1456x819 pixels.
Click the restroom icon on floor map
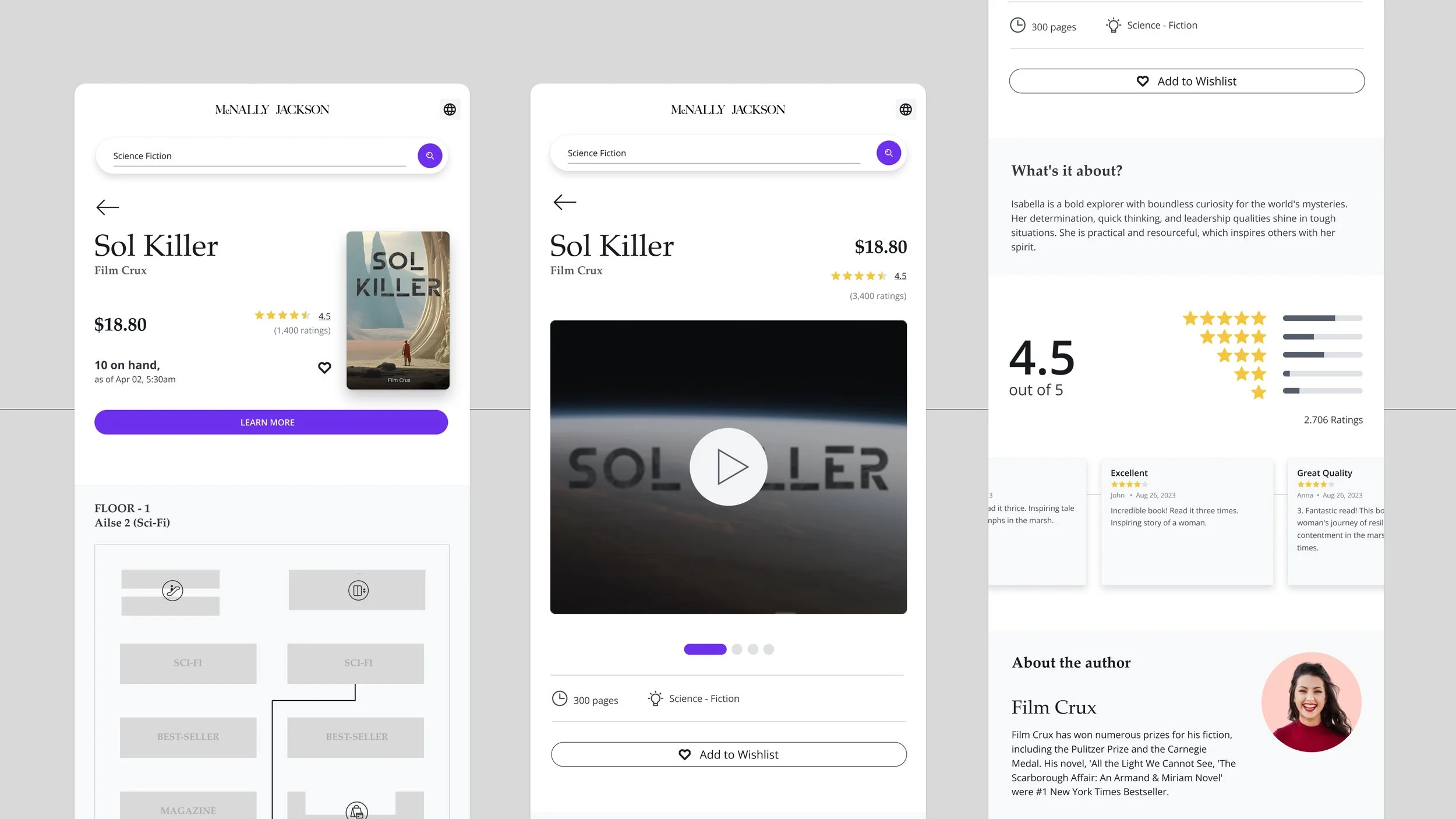(358, 591)
